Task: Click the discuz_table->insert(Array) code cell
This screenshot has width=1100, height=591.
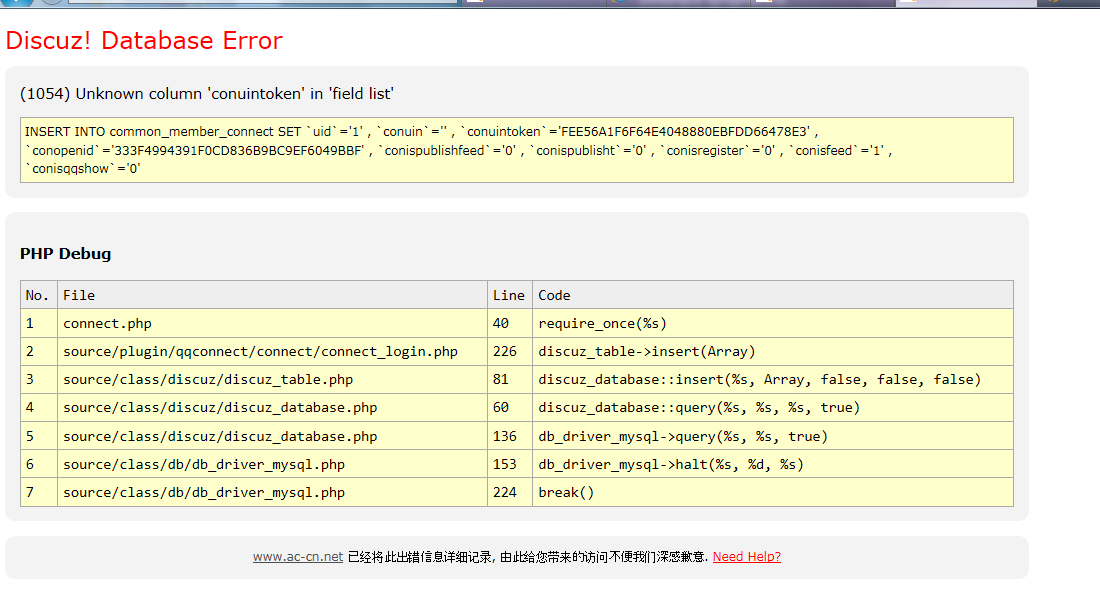Action: (x=646, y=351)
